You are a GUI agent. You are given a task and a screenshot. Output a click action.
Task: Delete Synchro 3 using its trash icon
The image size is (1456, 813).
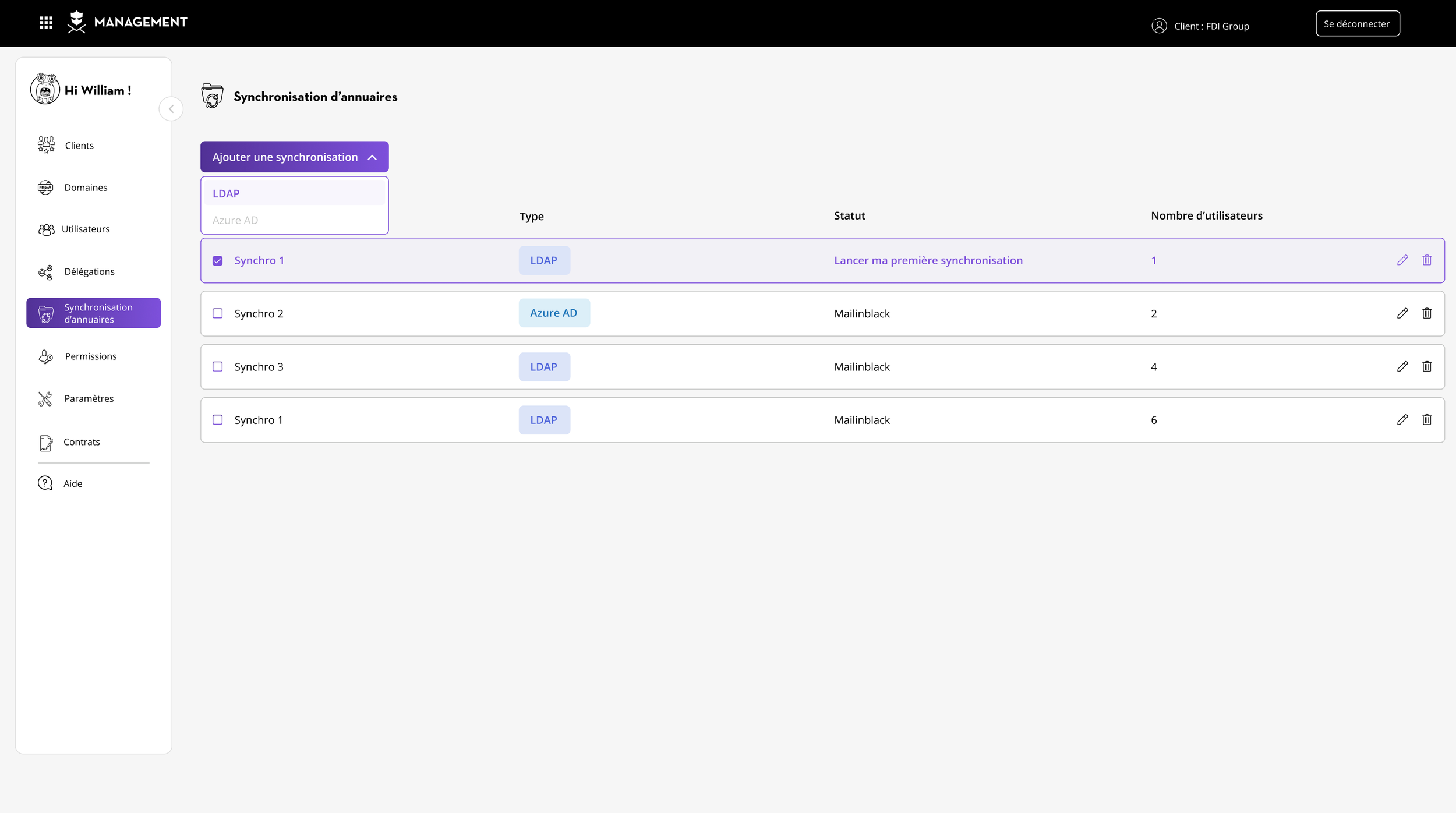(x=1427, y=366)
